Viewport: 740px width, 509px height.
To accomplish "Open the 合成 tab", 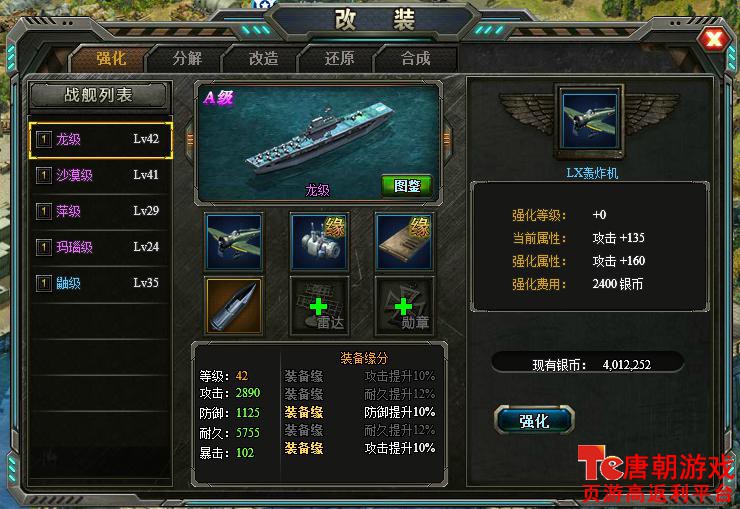I will pyautogui.click(x=415, y=58).
